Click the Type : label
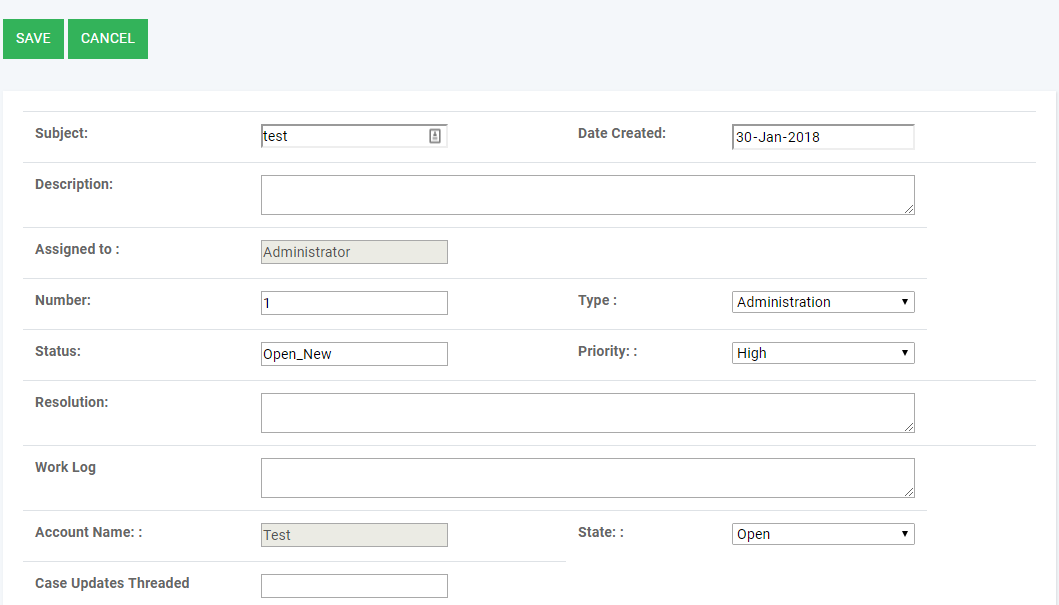The image size is (1059, 605). 597,300
